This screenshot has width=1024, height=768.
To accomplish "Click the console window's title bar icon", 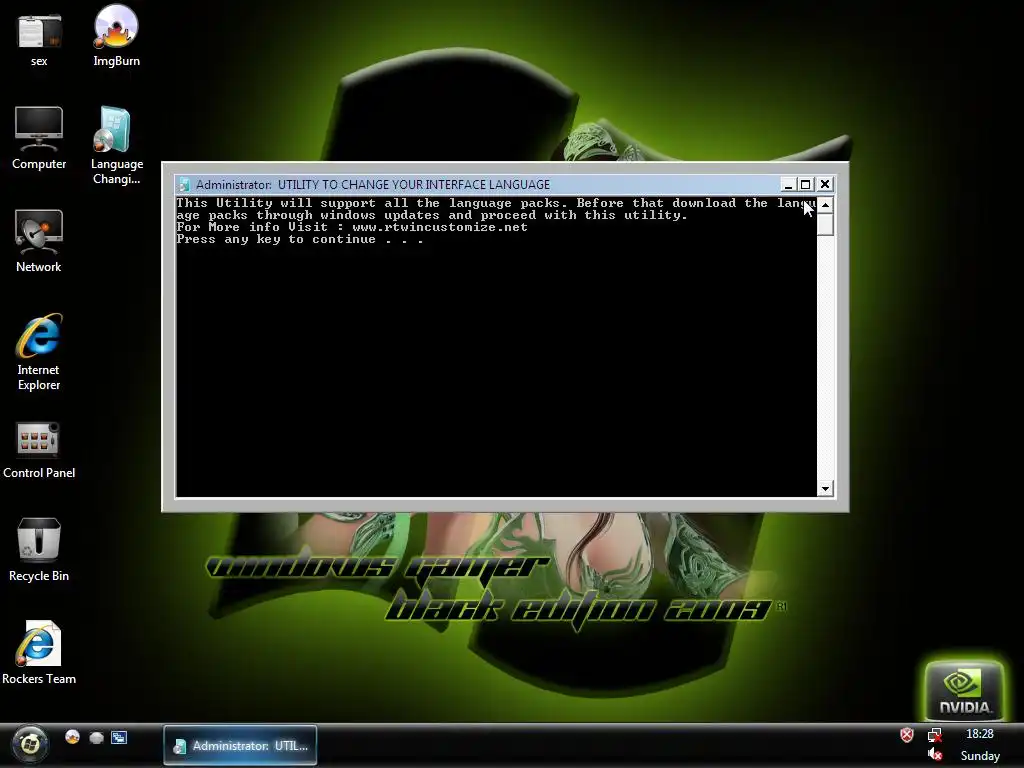I will click(x=185, y=185).
